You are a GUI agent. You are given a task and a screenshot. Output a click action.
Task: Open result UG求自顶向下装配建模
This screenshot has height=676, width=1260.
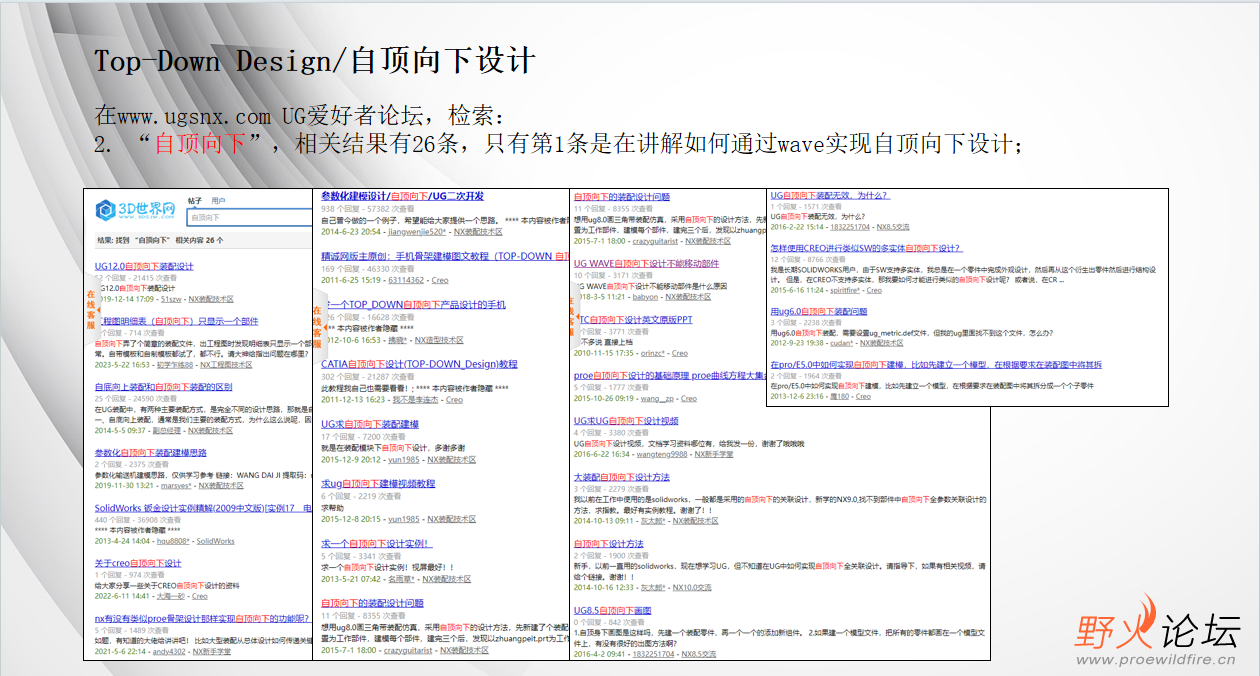370,424
